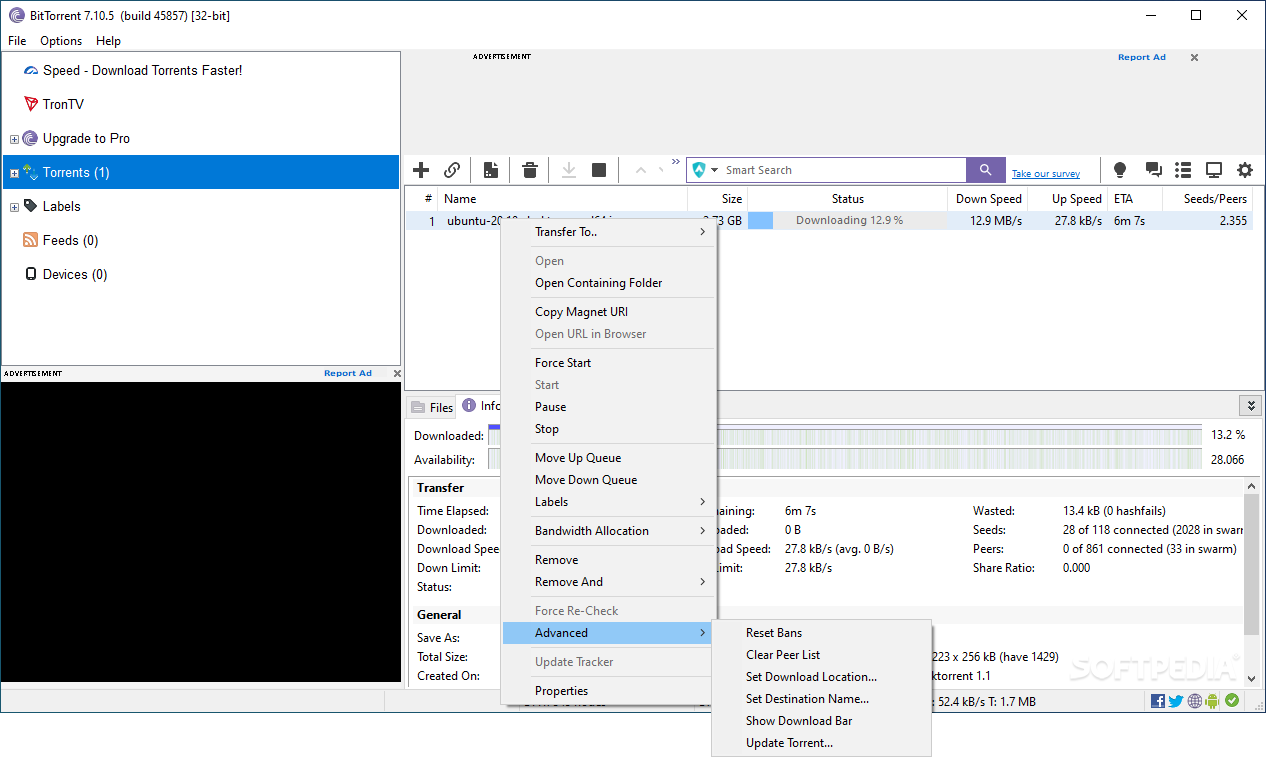1266x757 pixels.
Task: Choose Open Containing Folder from context menu
Action: [609, 283]
